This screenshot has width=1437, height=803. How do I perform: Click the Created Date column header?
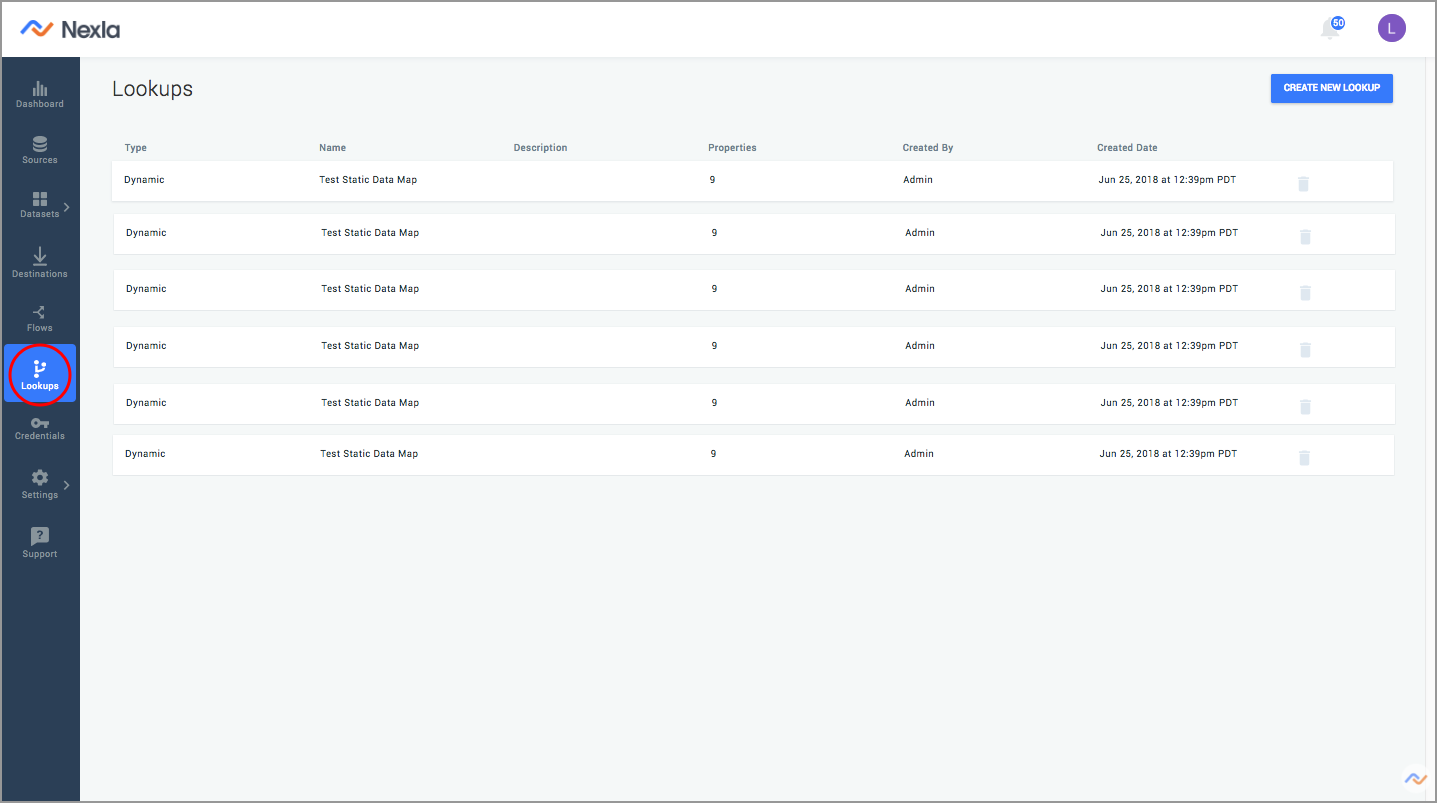pyautogui.click(x=1127, y=148)
